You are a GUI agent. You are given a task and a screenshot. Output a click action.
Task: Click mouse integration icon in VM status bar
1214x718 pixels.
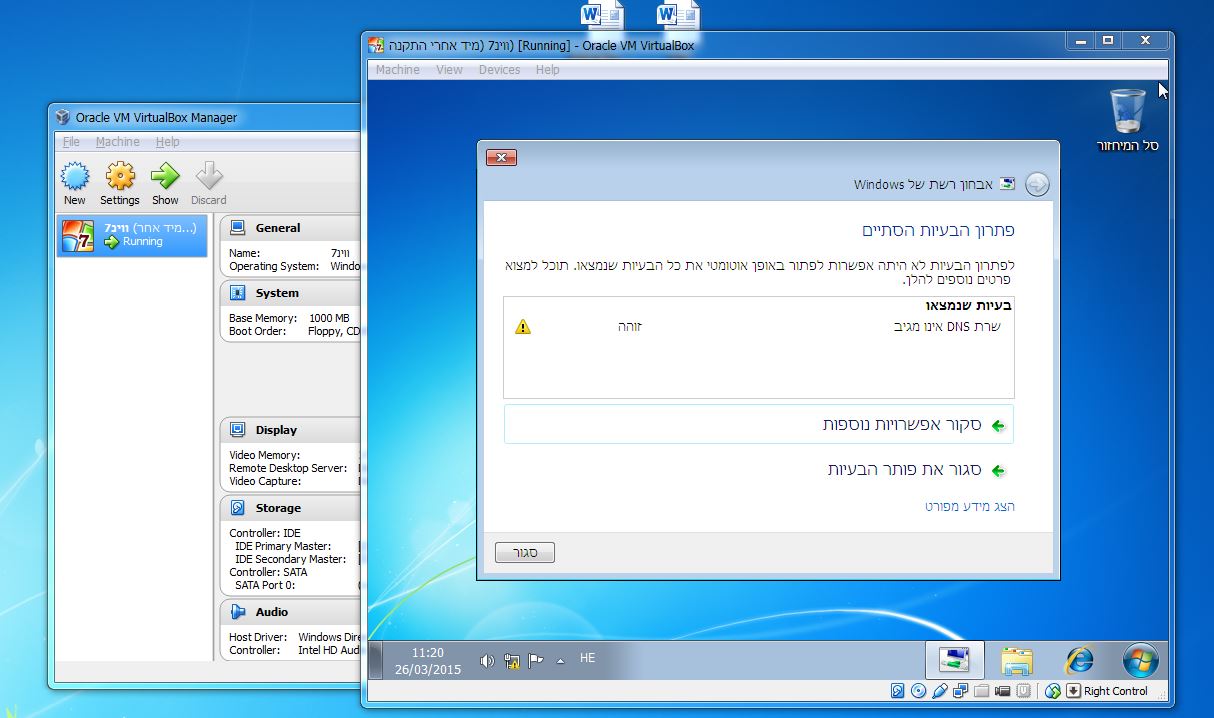click(x=1053, y=691)
